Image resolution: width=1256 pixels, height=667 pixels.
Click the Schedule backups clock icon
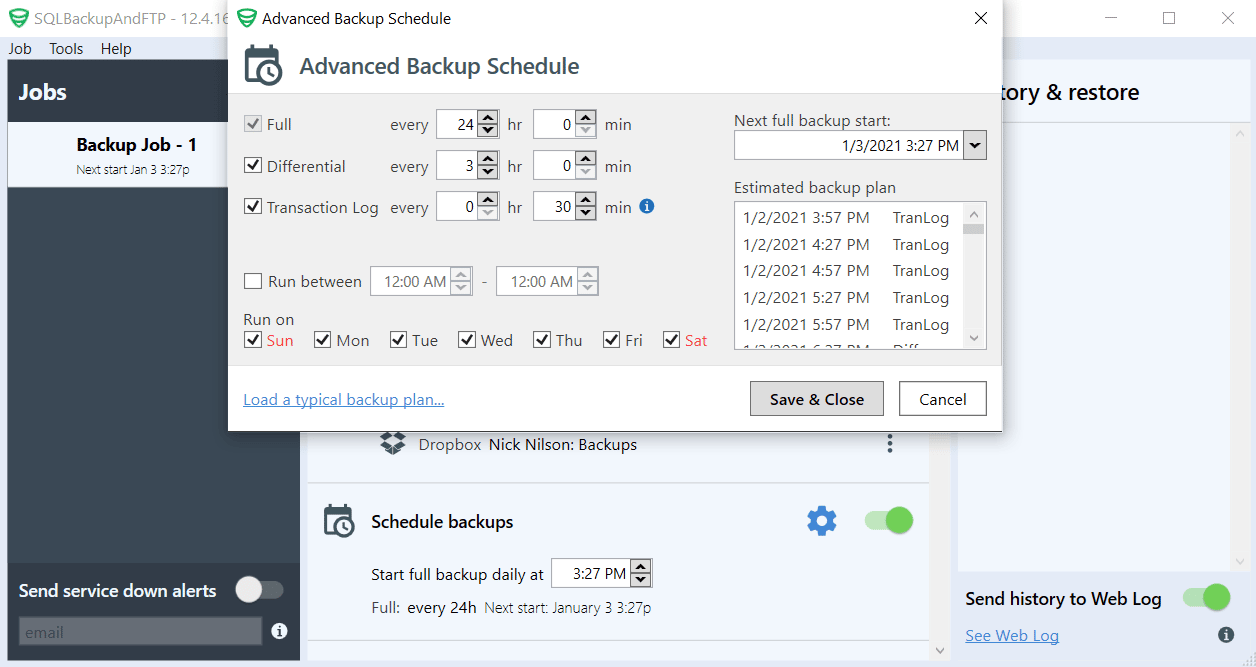[339, 521]
